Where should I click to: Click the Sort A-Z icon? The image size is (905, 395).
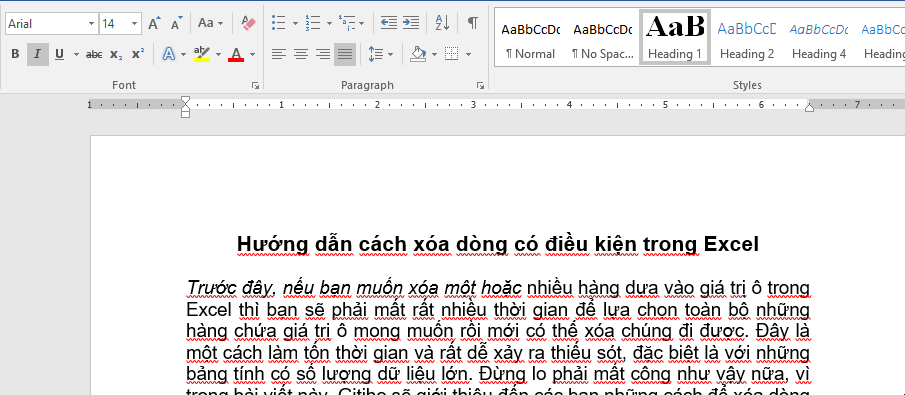(442, 24)
